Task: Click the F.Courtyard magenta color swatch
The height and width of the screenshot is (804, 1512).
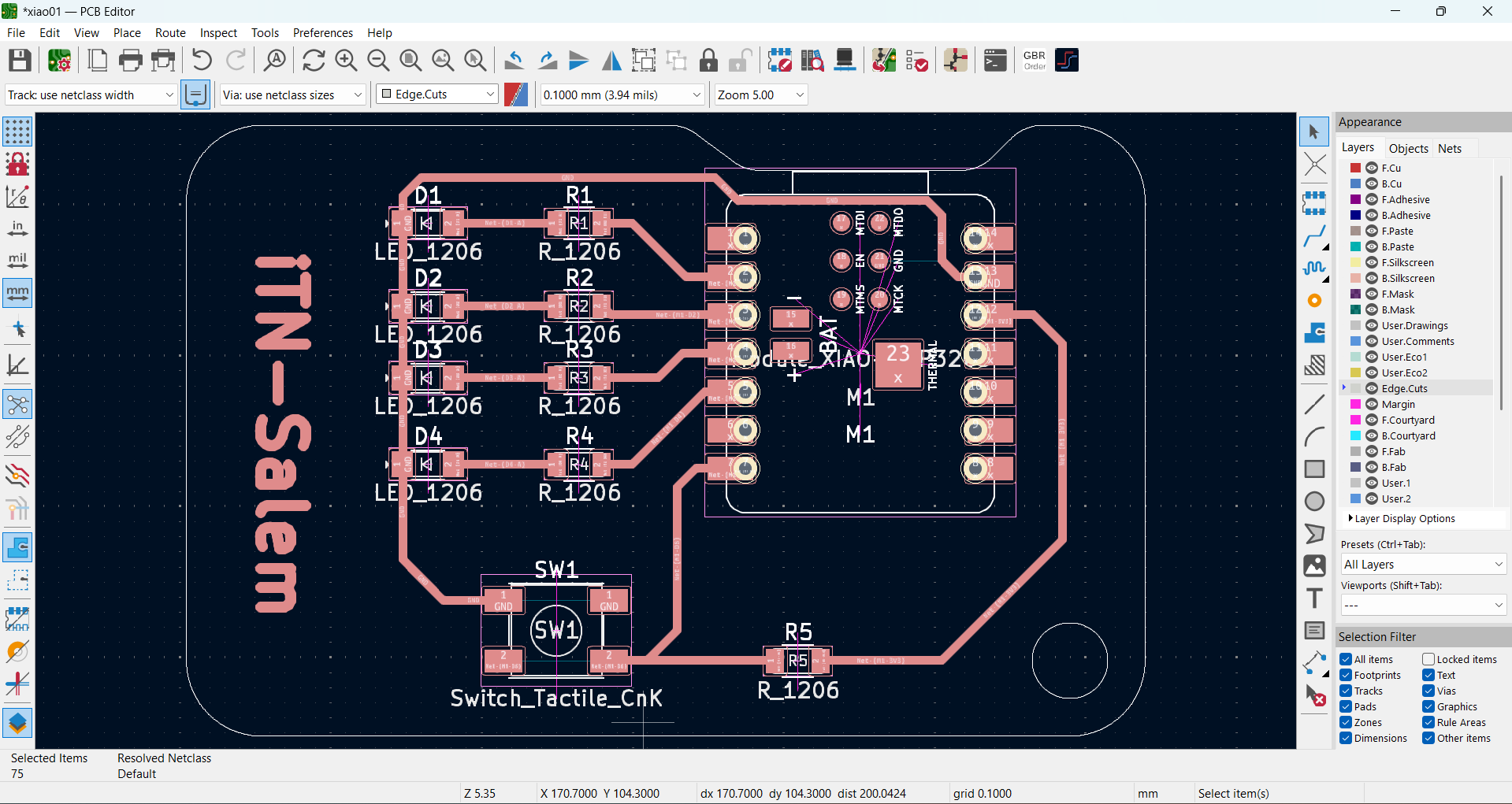Action: click(1355, 420)
